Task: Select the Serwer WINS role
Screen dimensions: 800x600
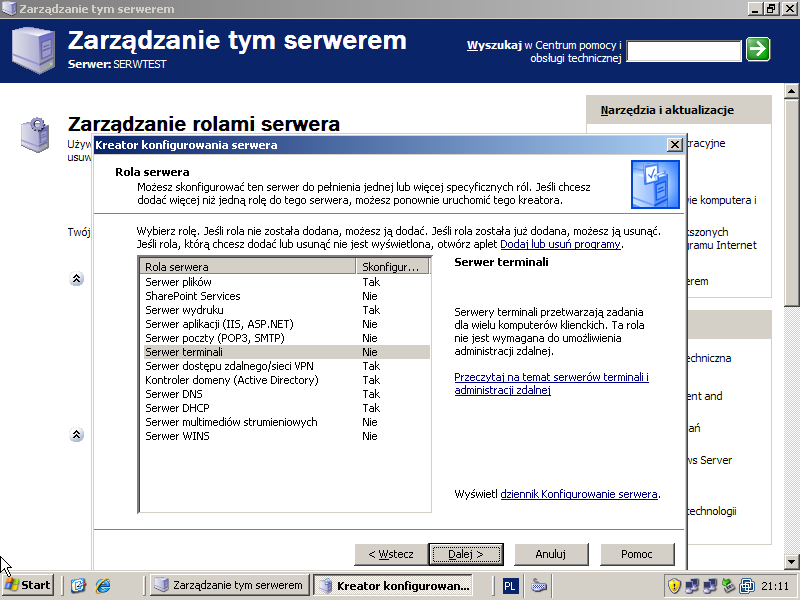Action: tap(285, 436)
